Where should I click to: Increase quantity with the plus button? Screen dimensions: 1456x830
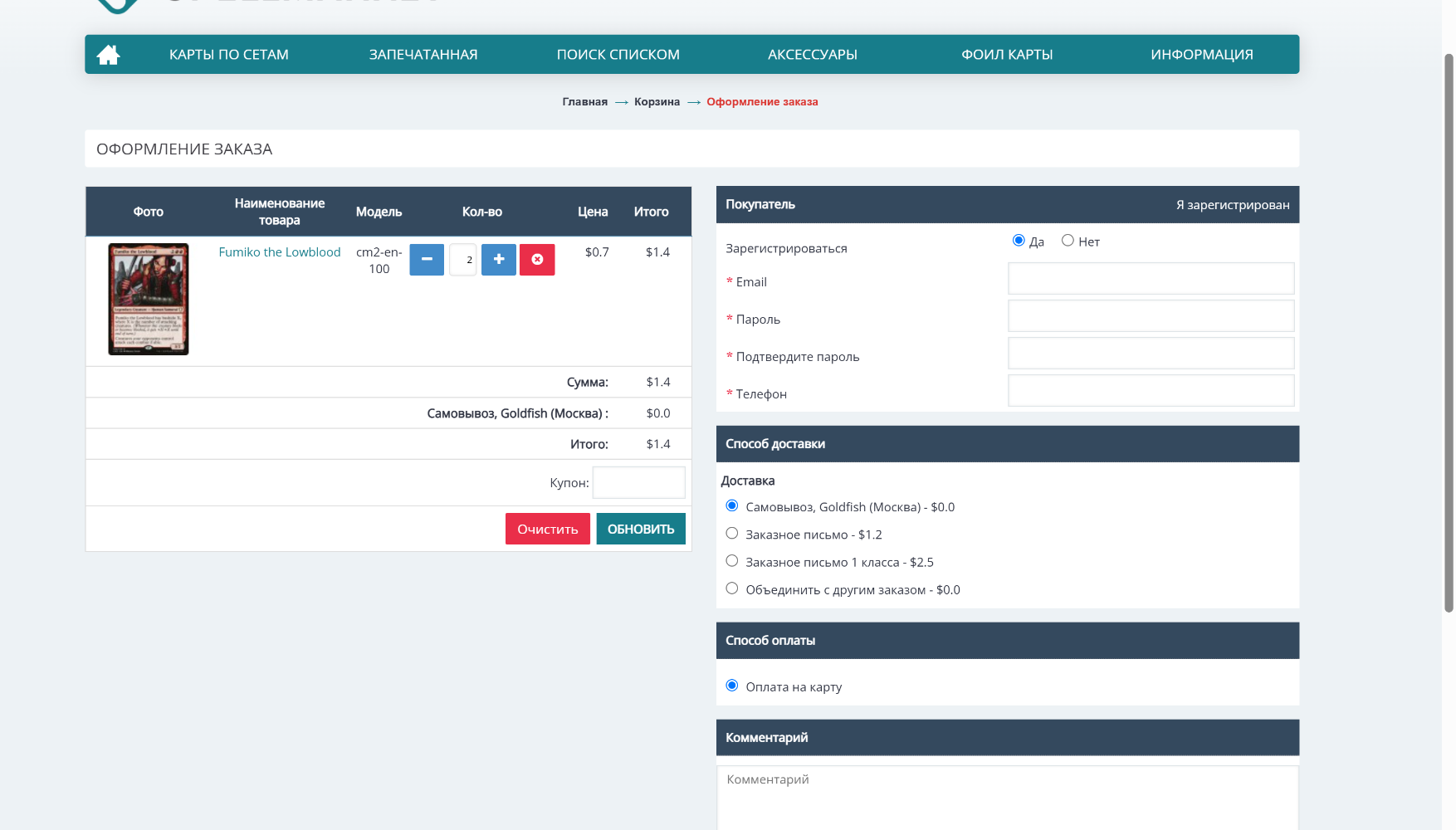pyautogui.click(x=499, y=260)
